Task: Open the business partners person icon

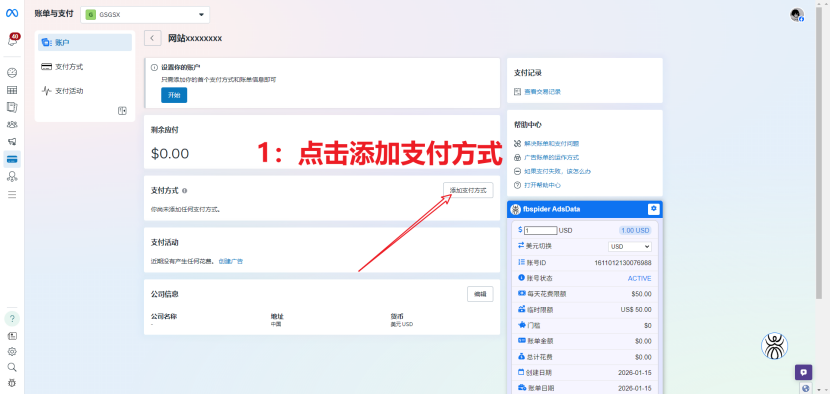Action: coord(12,176)
